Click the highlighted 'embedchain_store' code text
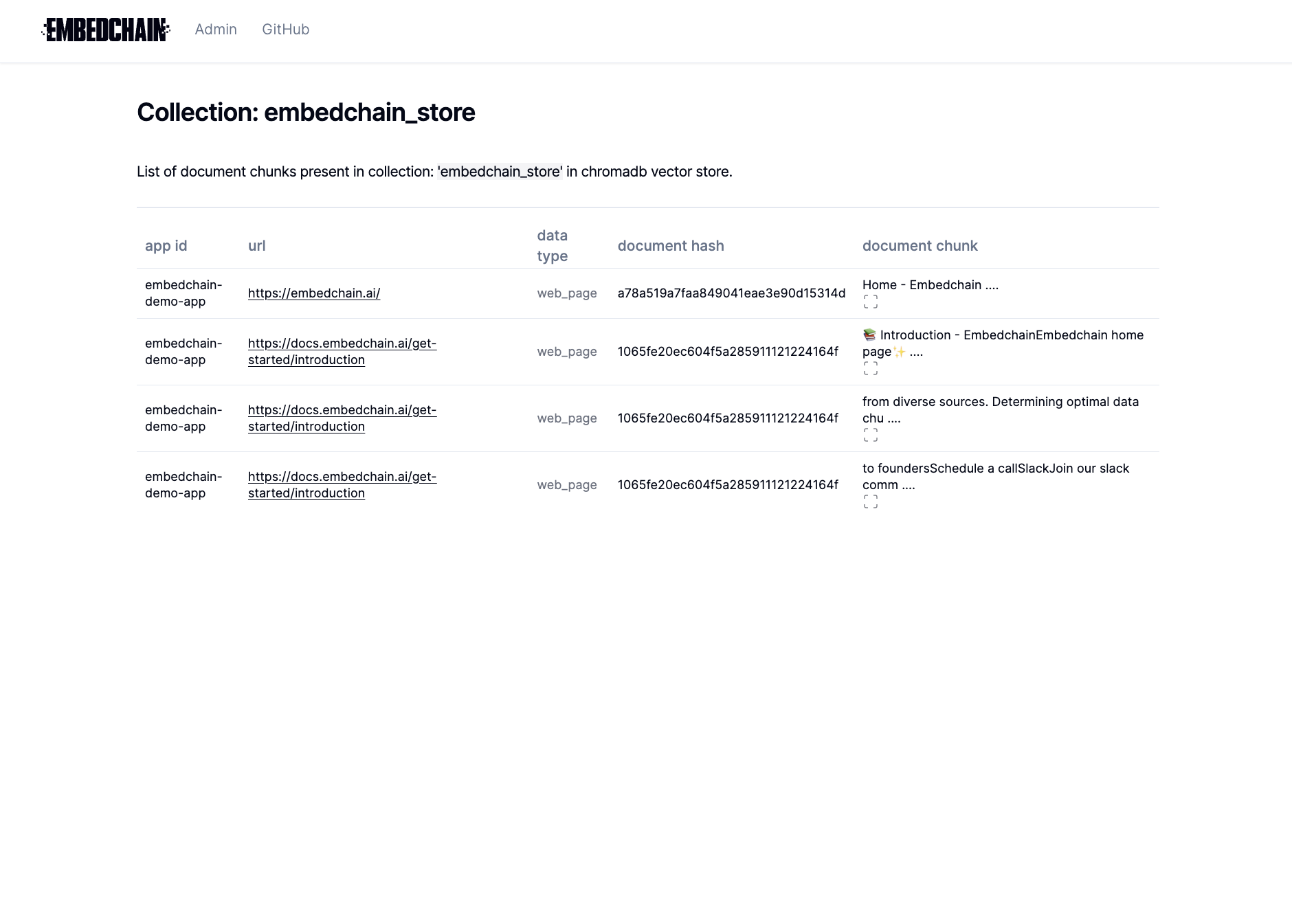The height and width of the screenshot is (924, 1292). [500, 172]
